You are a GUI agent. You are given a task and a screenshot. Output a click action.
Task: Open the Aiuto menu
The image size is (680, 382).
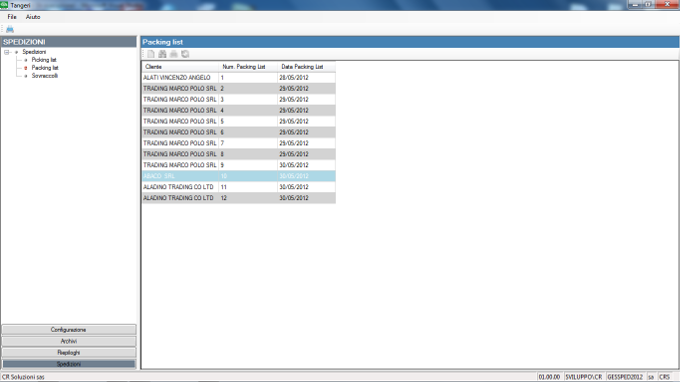[x=33, y=17]
